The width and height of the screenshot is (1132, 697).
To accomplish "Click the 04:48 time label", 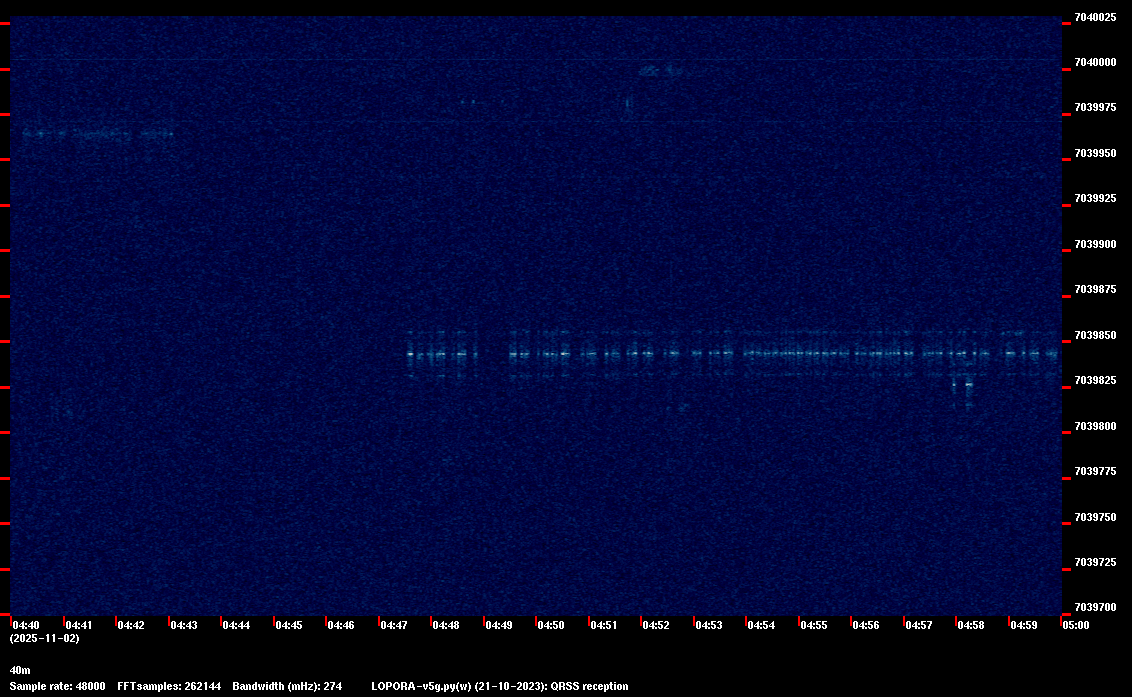I will [x=446, y=625].
